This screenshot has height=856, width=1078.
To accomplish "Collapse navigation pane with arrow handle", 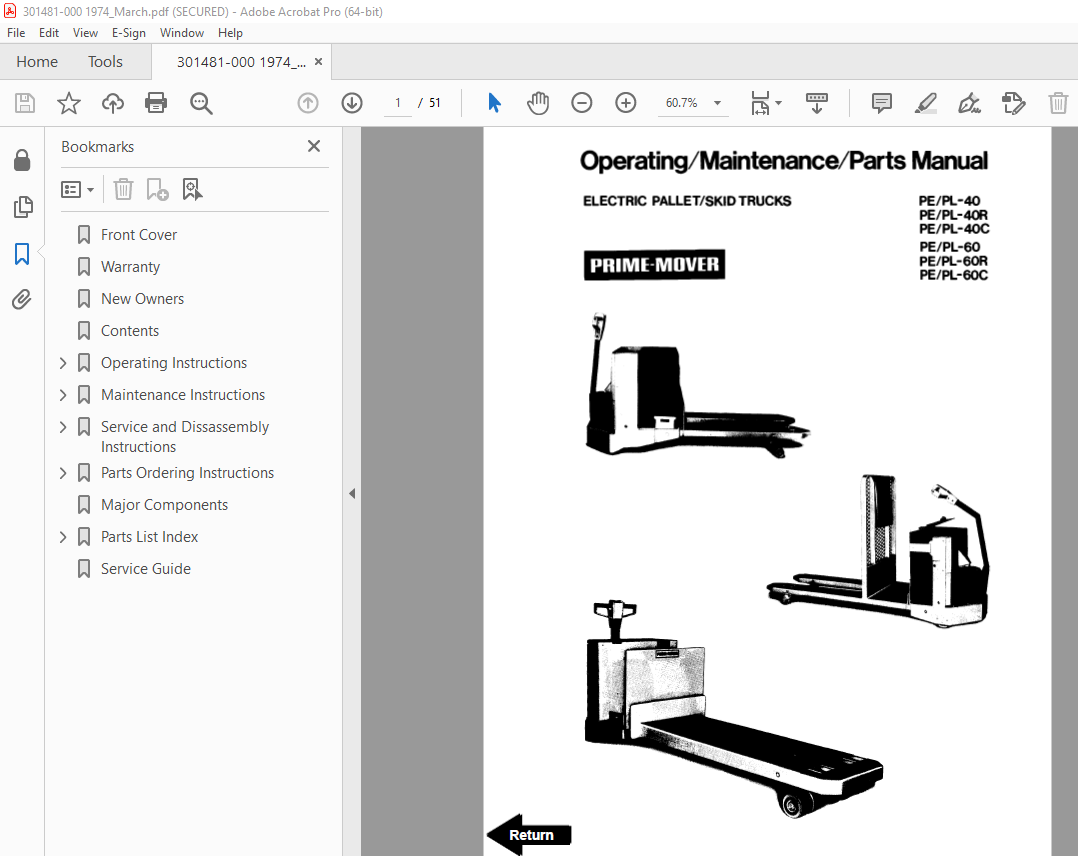I will (x=352, y=494).
